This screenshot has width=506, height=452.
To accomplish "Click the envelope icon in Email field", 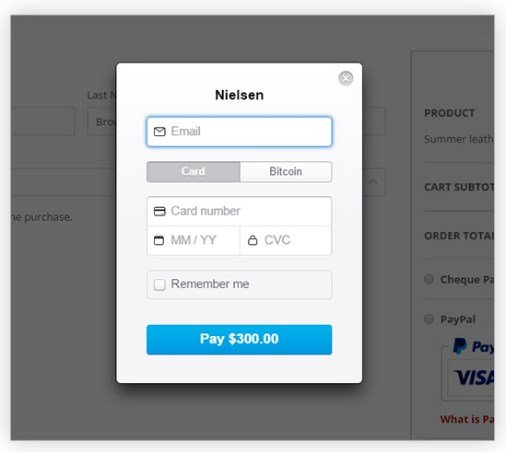I will pyautogui.click(x=160, y=132).
